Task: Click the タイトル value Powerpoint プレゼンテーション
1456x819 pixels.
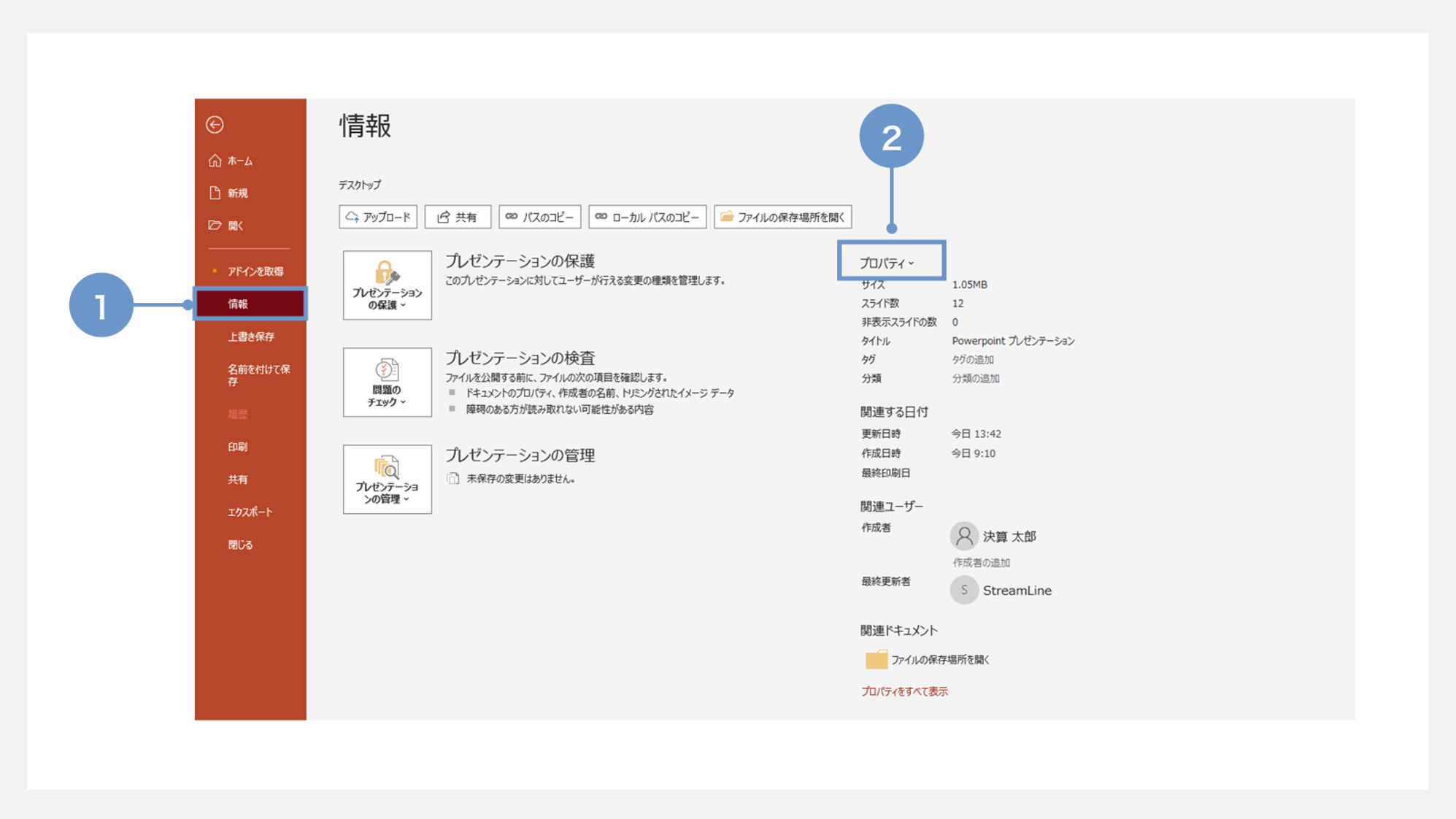Action: (1013, 341)
